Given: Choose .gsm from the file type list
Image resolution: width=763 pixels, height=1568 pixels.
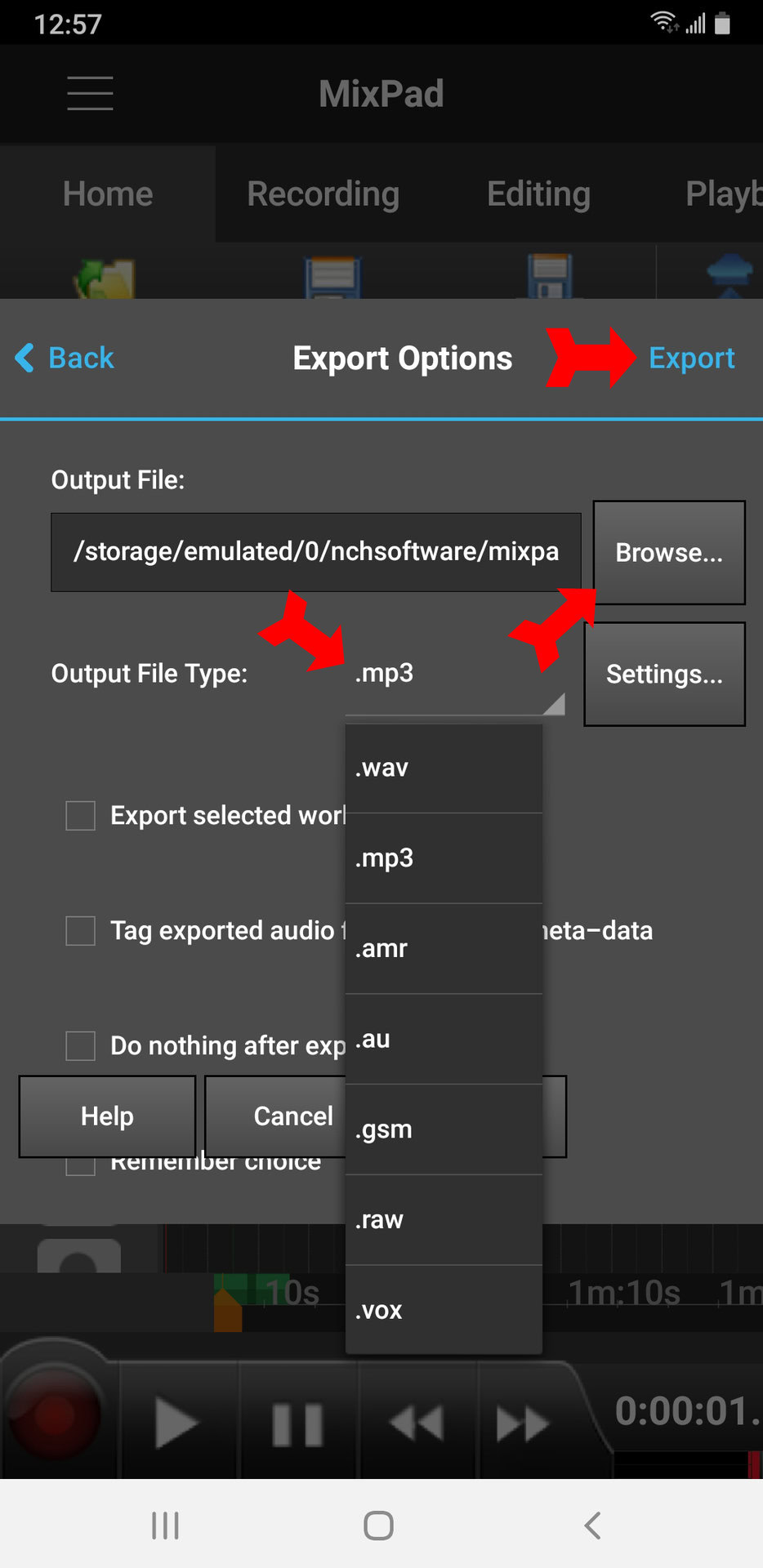Looking at the screenshot, I should coord(444,1130).
